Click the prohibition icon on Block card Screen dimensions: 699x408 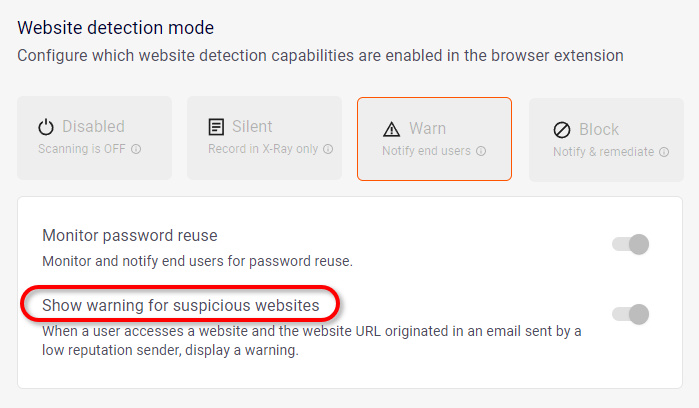pyautogui.click(x=561, y=130)
